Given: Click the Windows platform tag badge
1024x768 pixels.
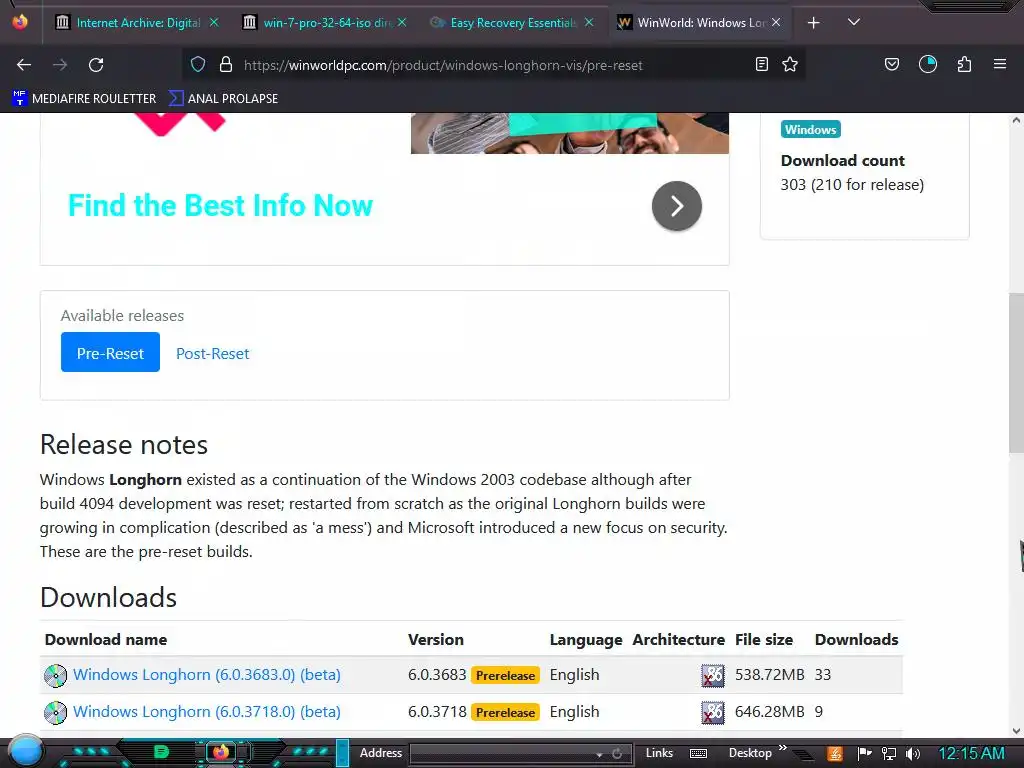Looking at the screenshot, I should (x=810, y=129).
